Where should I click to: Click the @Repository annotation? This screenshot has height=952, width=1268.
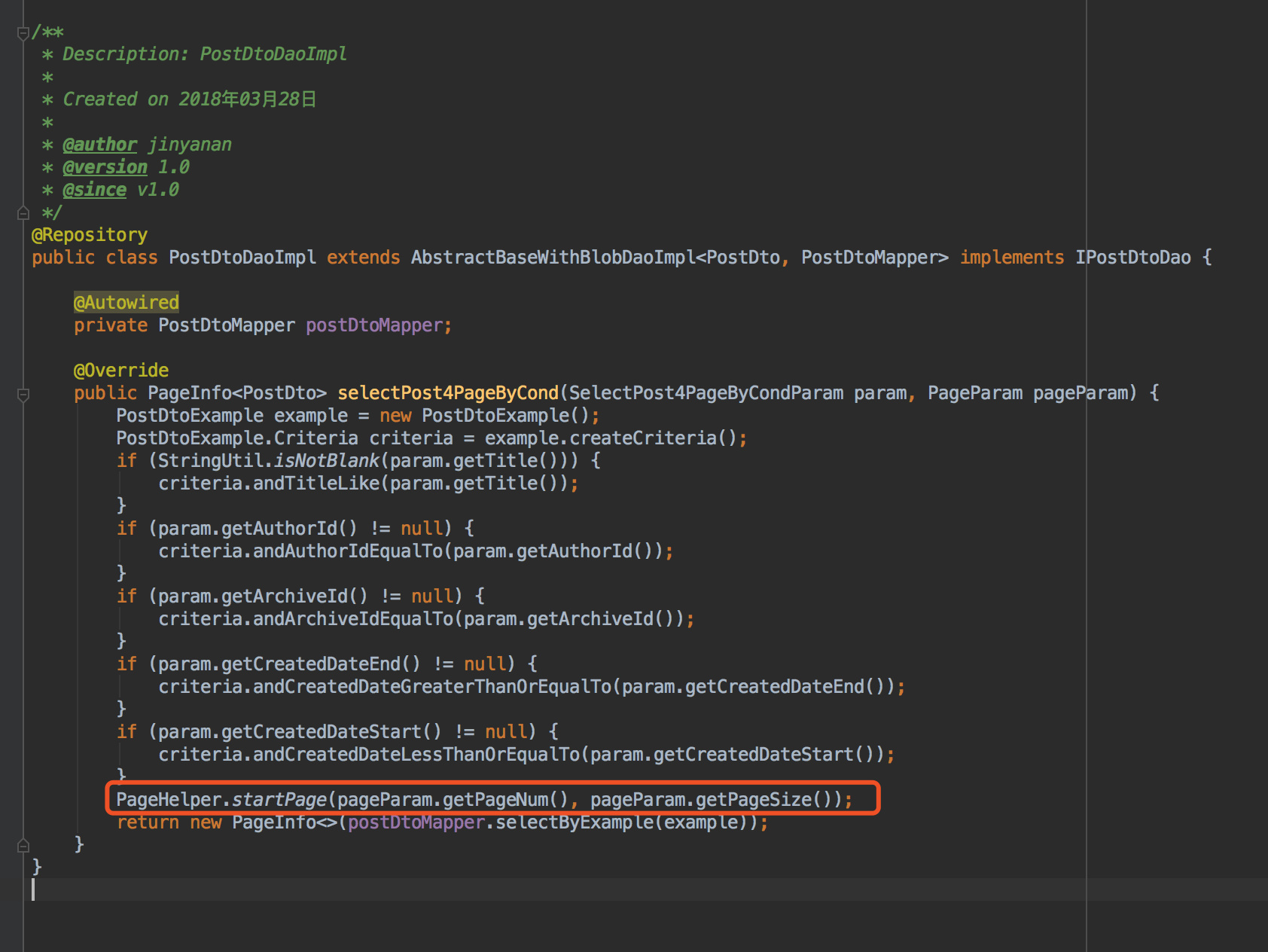click(90, 235)
